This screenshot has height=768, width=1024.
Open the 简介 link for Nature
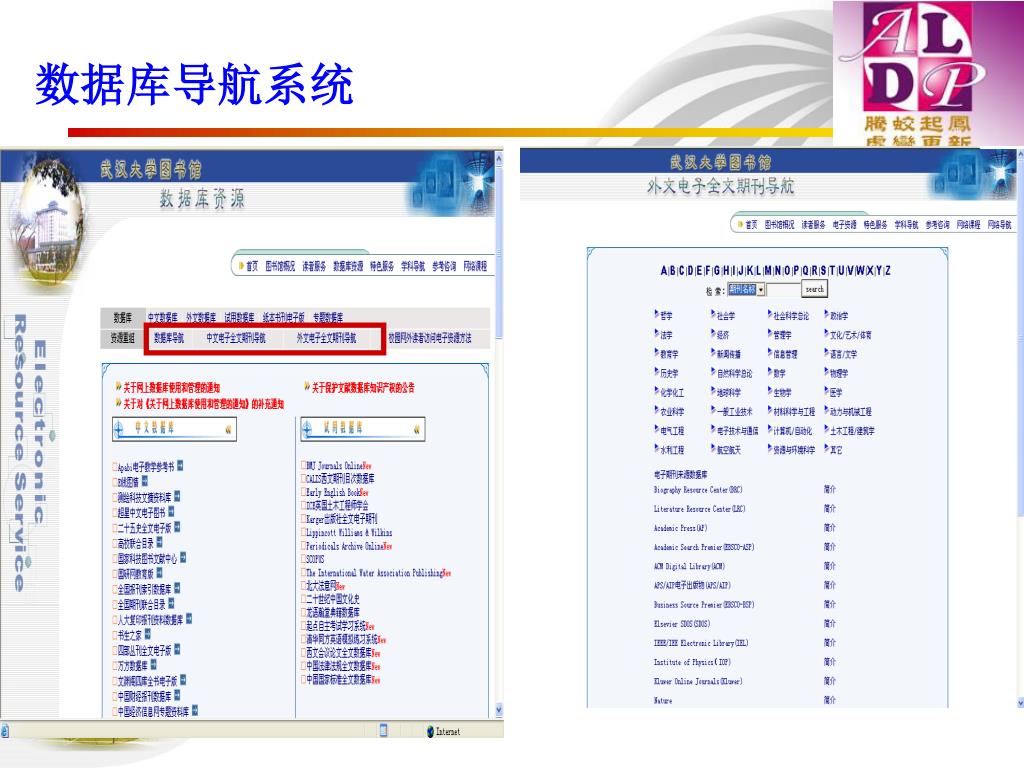click(x=829, y=700)
